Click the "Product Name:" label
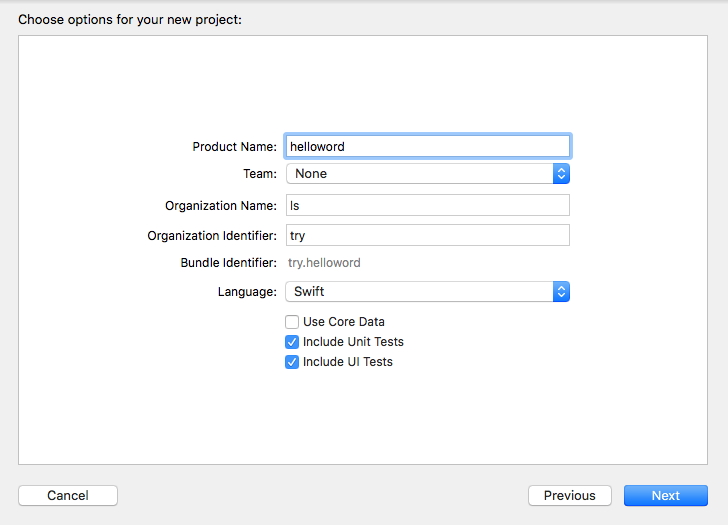The image size is (728, 525). pyautogui.click(x=234, y=147)
